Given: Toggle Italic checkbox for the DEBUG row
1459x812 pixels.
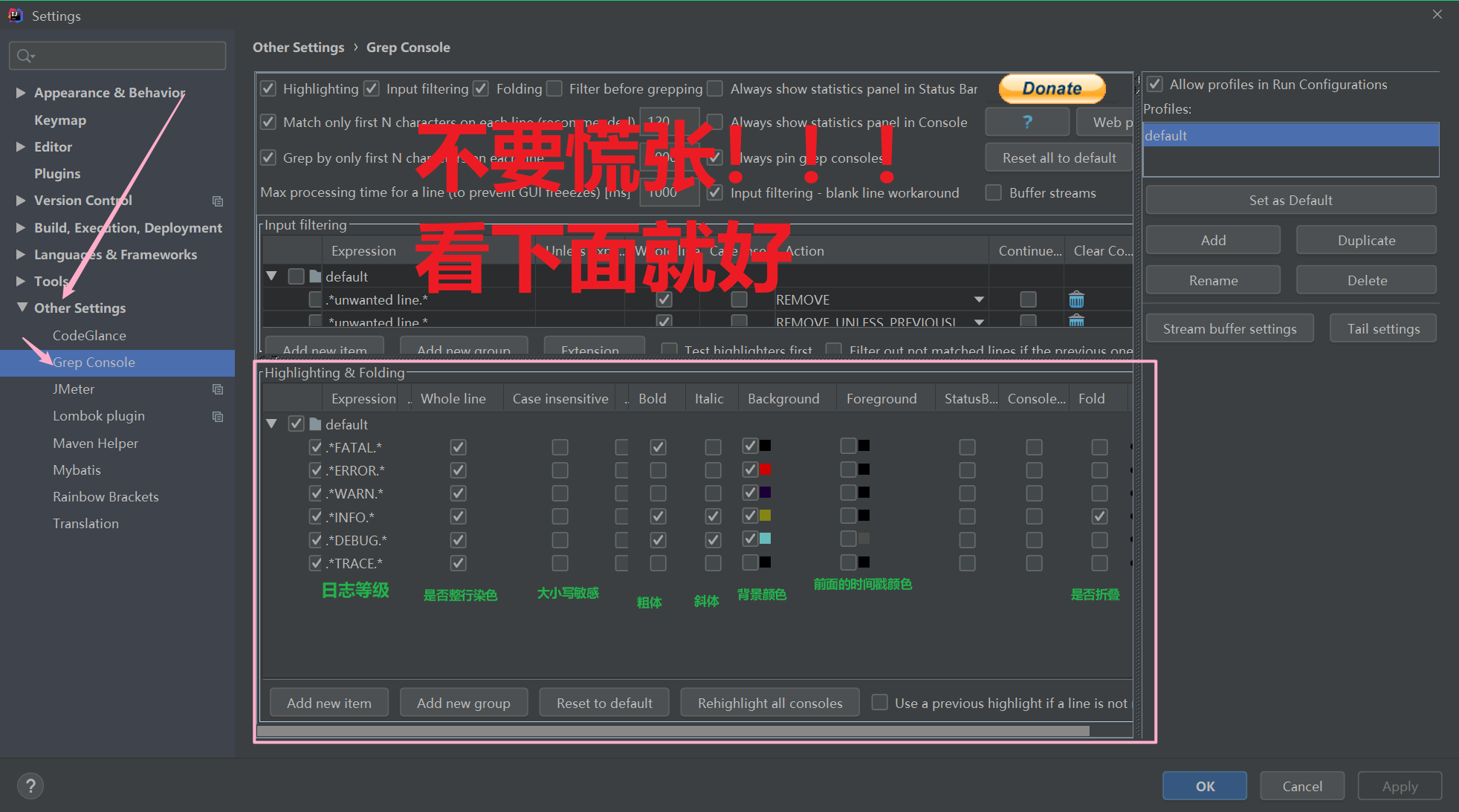Looking at the screenshot, I should tap(713, 540).
